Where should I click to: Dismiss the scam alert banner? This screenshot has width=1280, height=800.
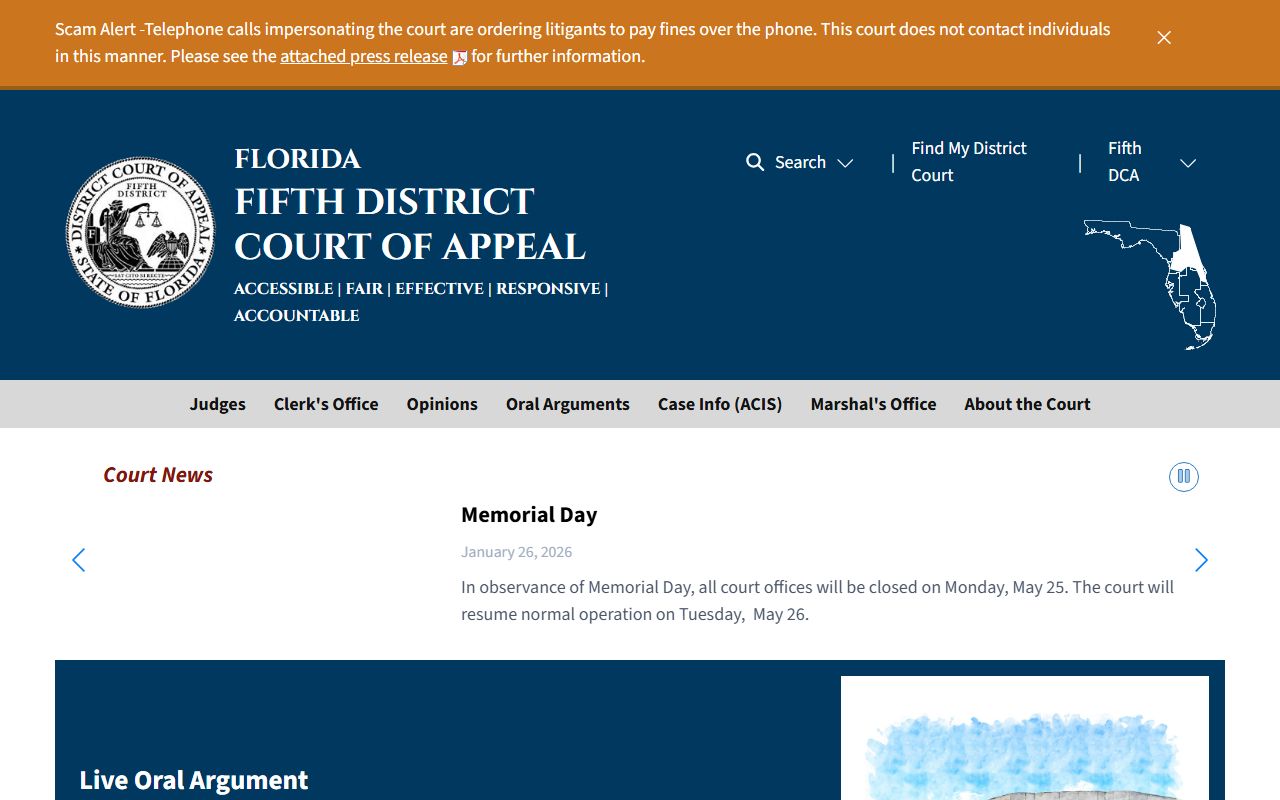tap(1164, 38)
